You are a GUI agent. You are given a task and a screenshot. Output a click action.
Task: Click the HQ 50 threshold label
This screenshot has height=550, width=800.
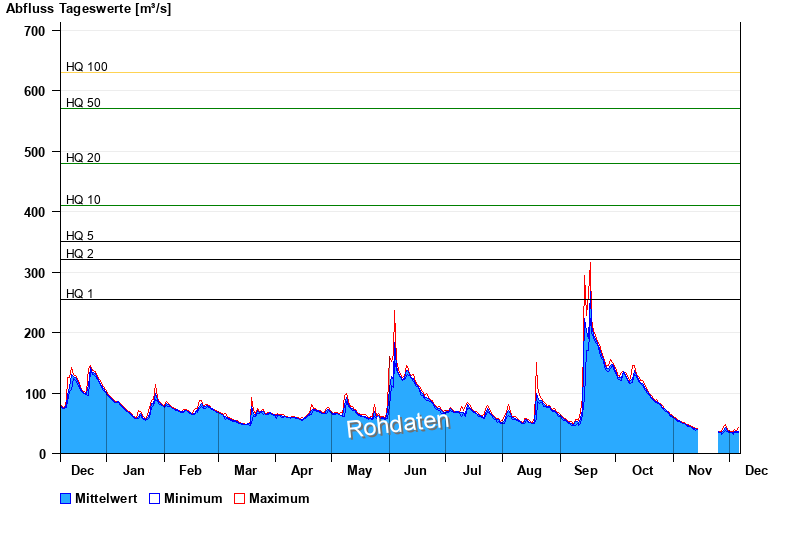(x=83, y=103)
